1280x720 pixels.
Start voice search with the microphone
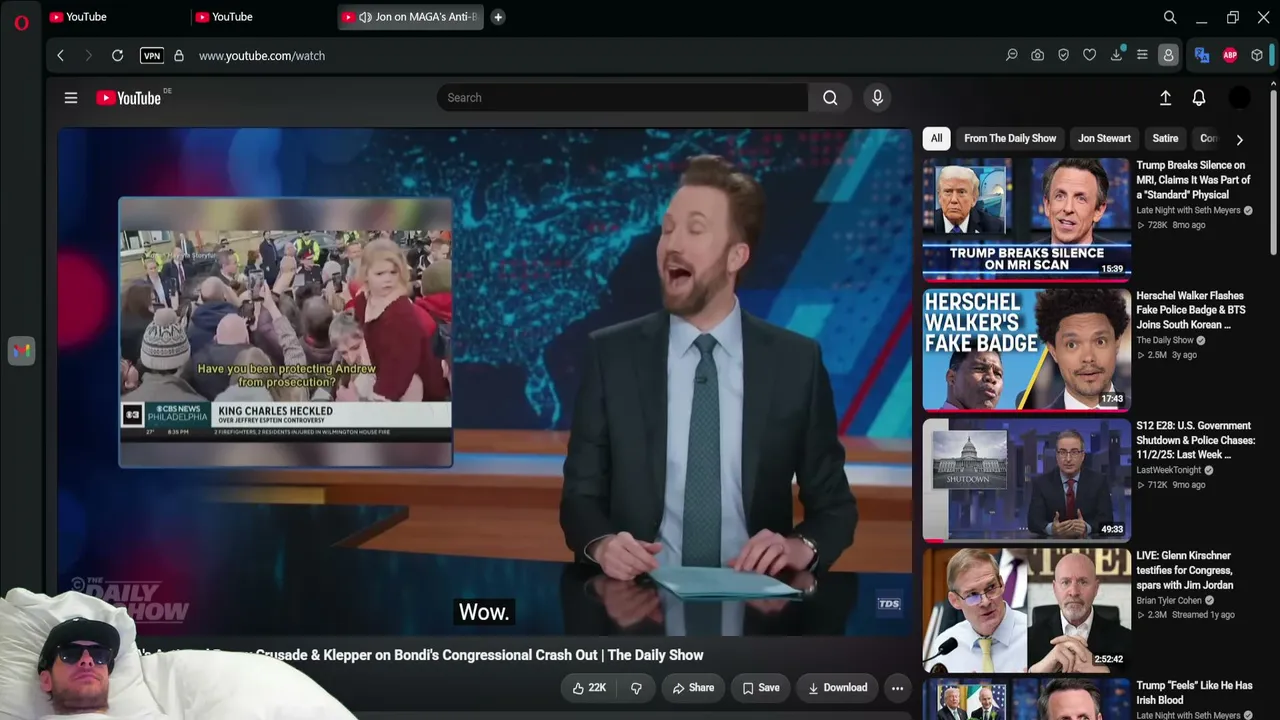[x=877, y=98]
